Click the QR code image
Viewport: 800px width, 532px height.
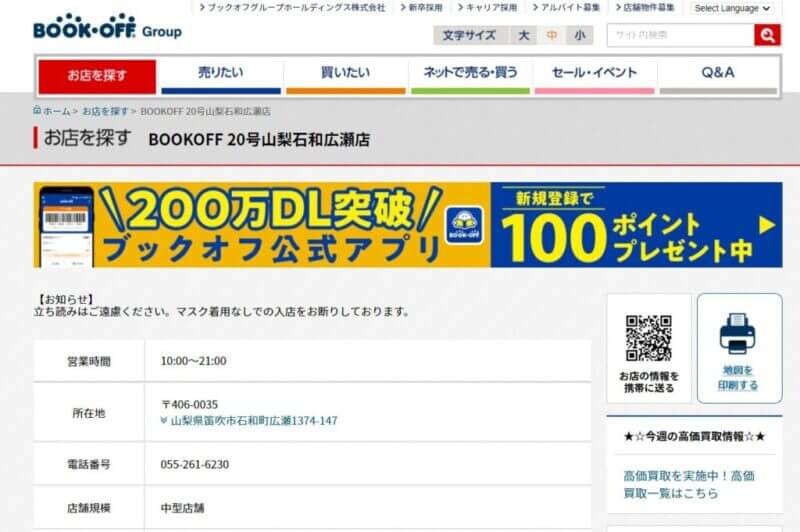[x=648, y=338]
